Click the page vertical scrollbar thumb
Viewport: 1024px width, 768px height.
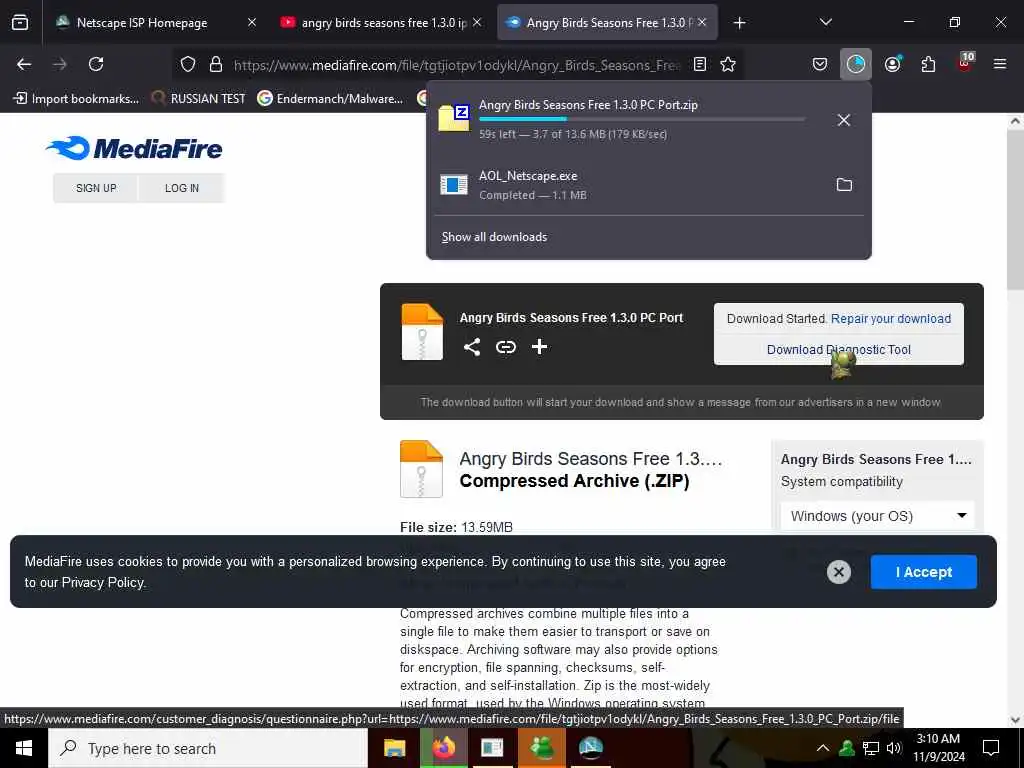pos(1016,209)
